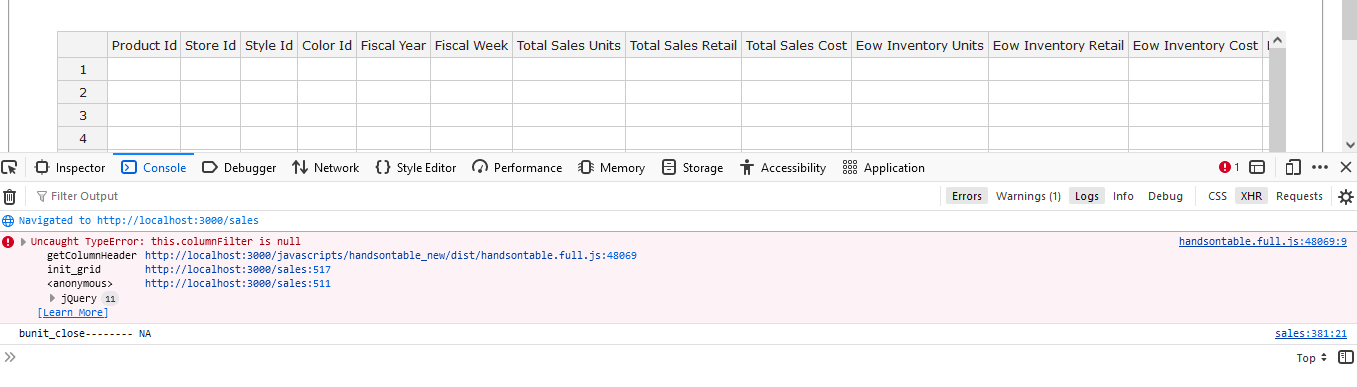Open the Style Editor tab
The image size is (1357, 387).
coord(415,168)
